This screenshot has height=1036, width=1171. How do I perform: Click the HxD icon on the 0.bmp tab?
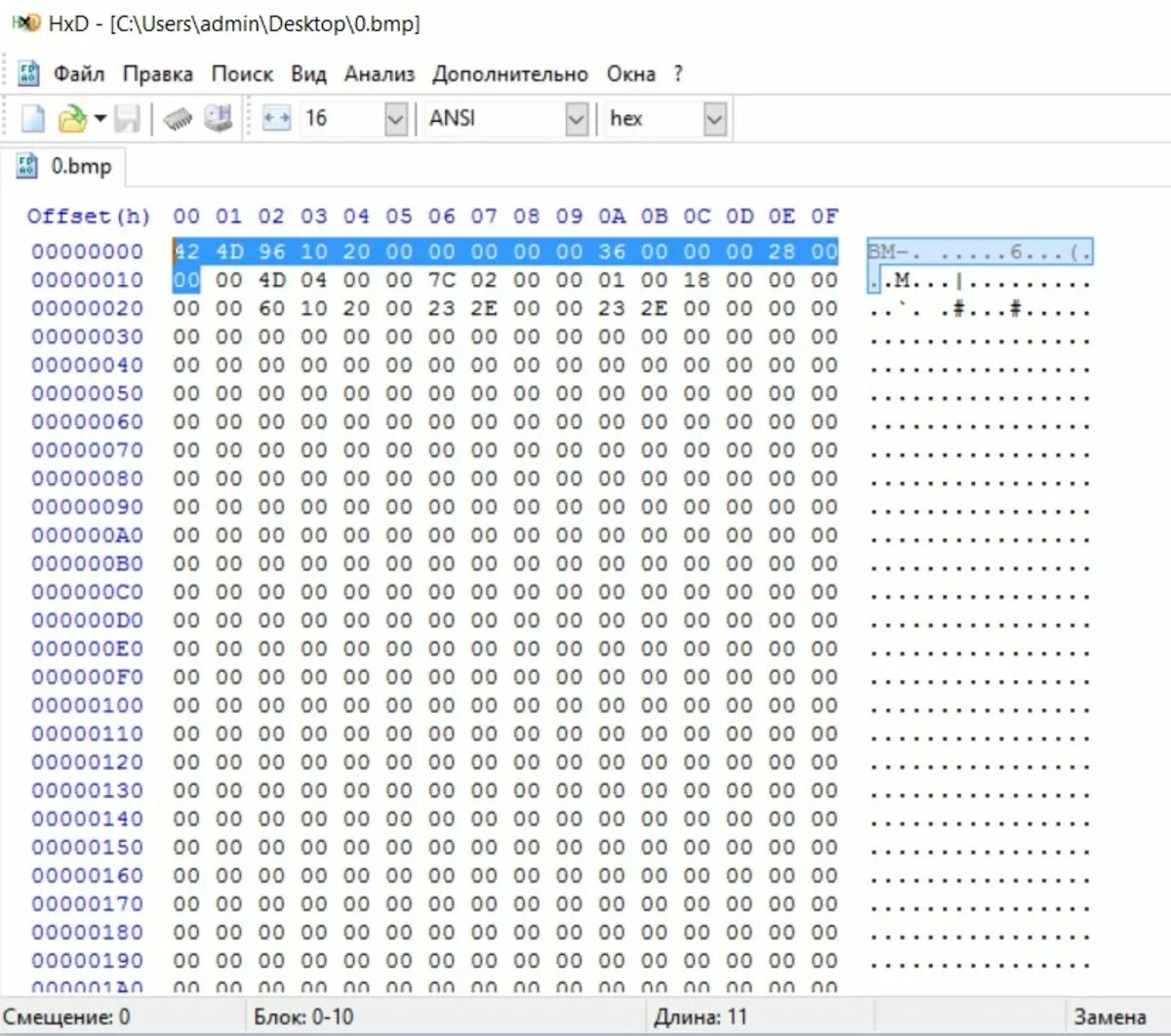point(26,166)
